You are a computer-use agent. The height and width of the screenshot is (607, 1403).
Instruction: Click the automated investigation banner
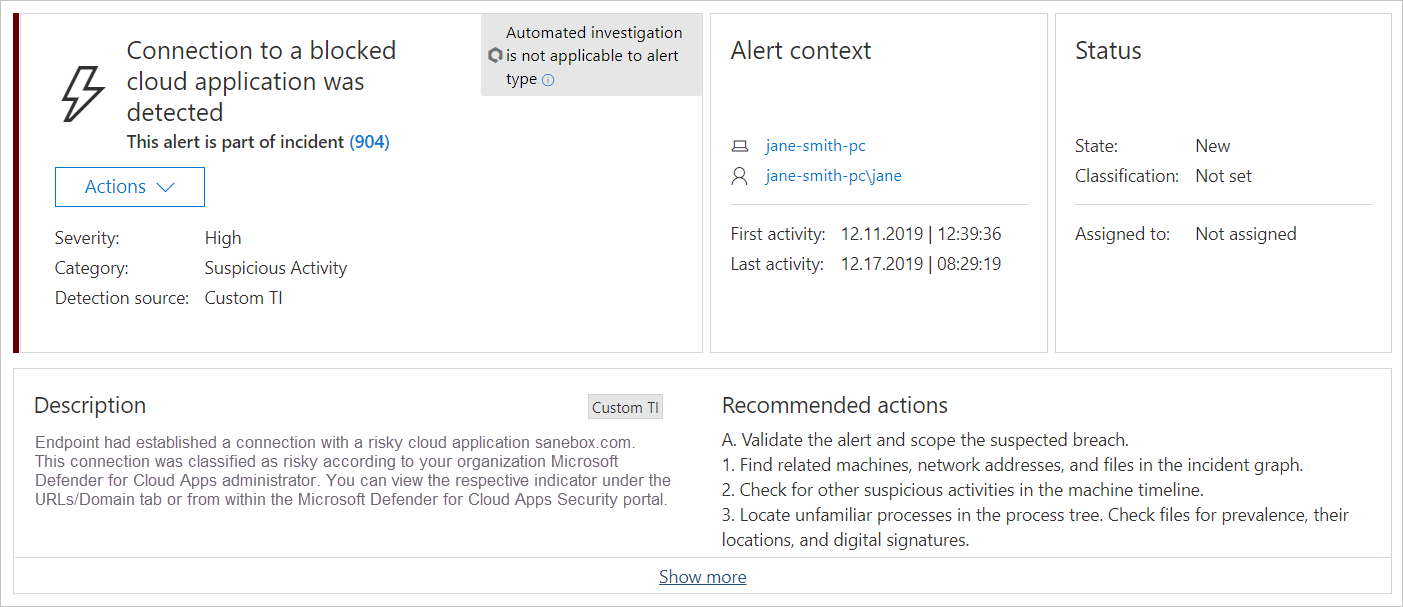coord(592,55)
